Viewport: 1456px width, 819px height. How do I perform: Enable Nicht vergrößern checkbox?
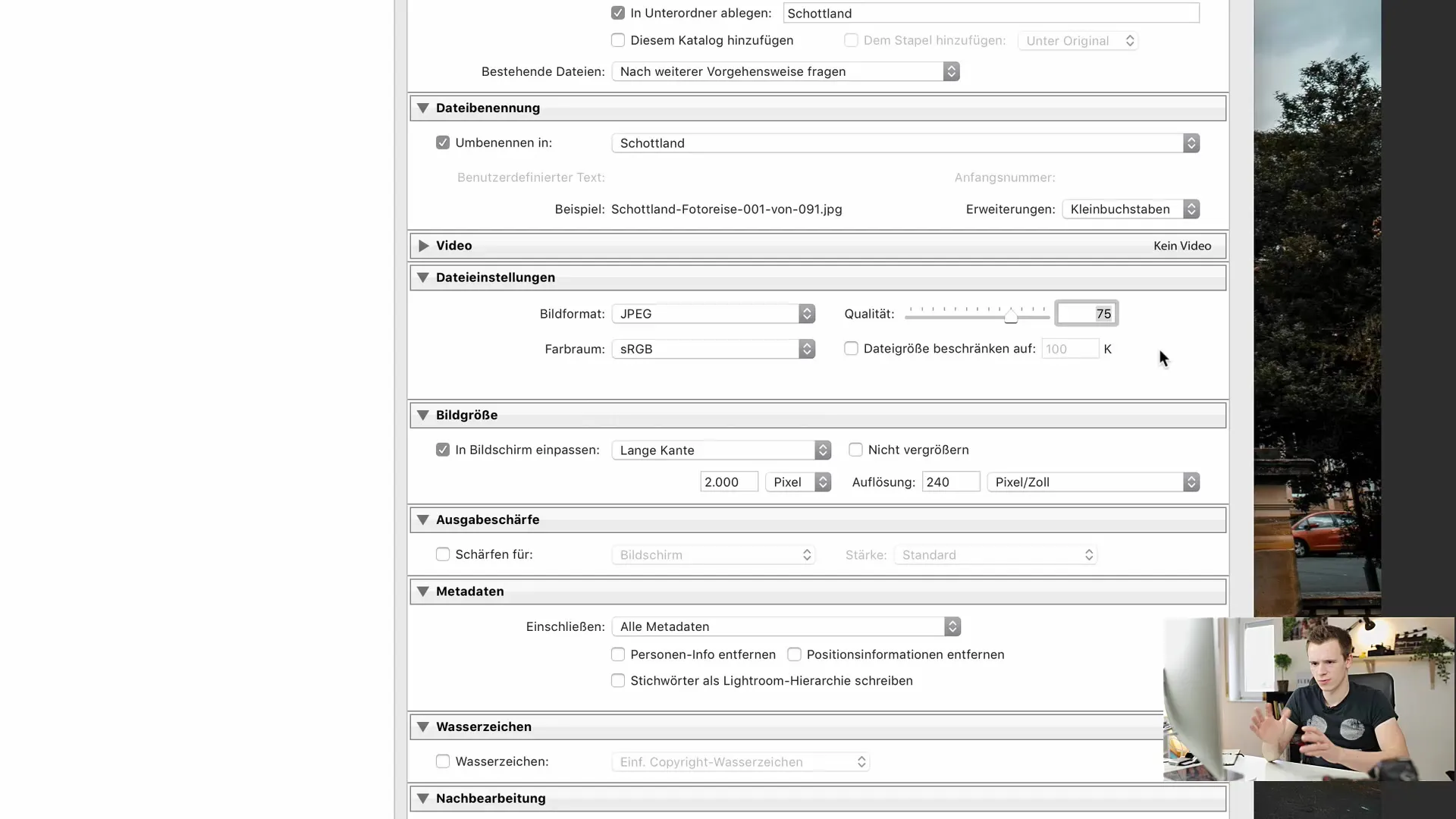pos(855,450)
